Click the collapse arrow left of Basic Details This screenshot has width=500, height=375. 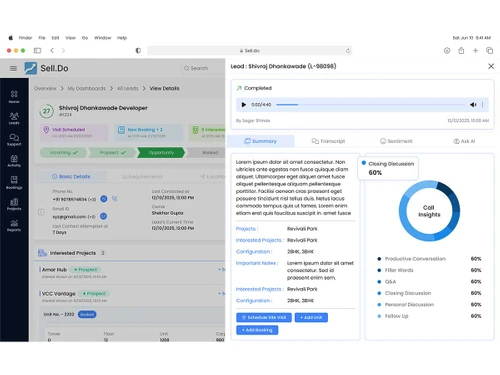[x=41, y=212]
